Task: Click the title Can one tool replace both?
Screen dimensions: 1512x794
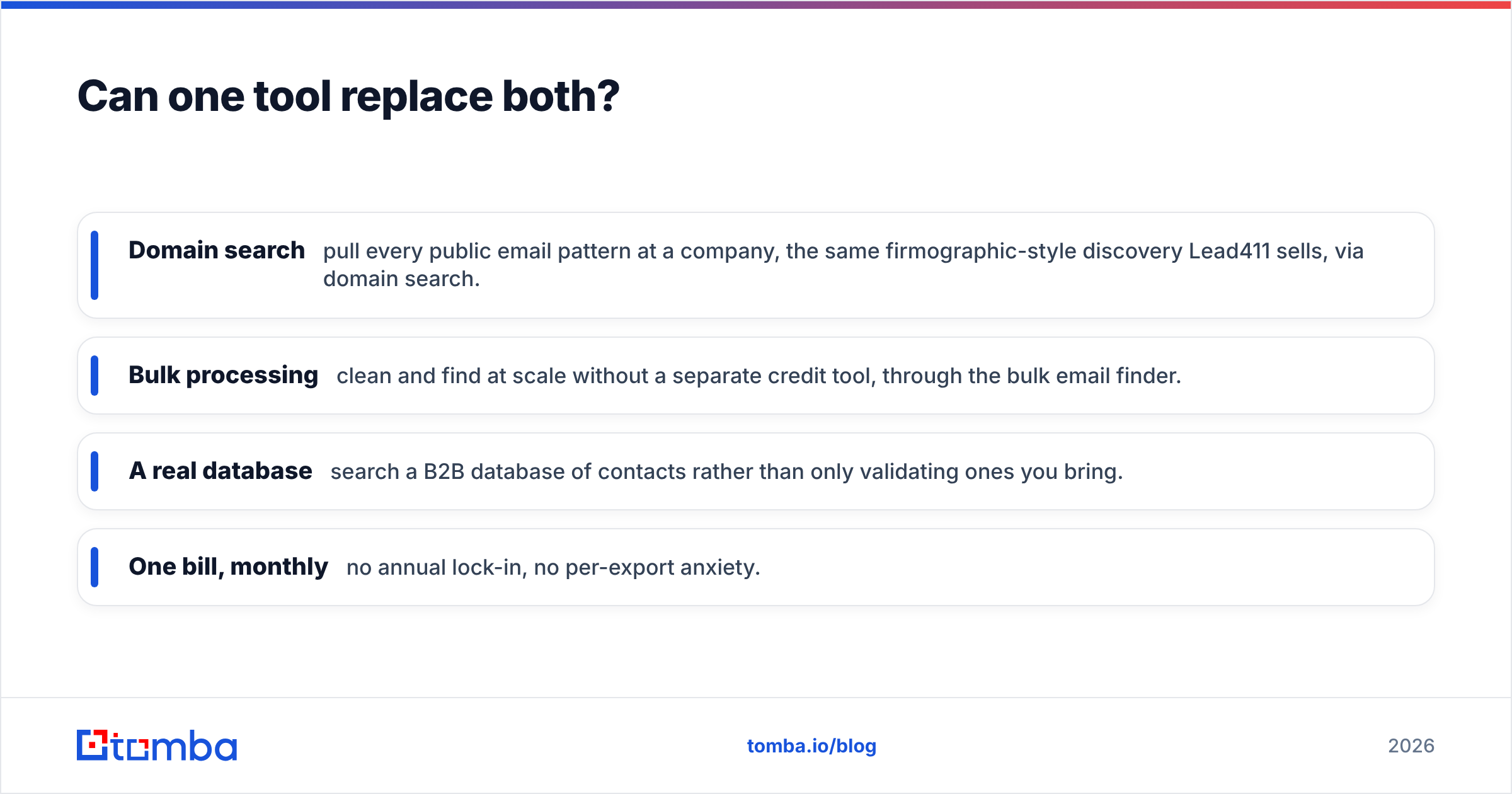Action: 348,96
